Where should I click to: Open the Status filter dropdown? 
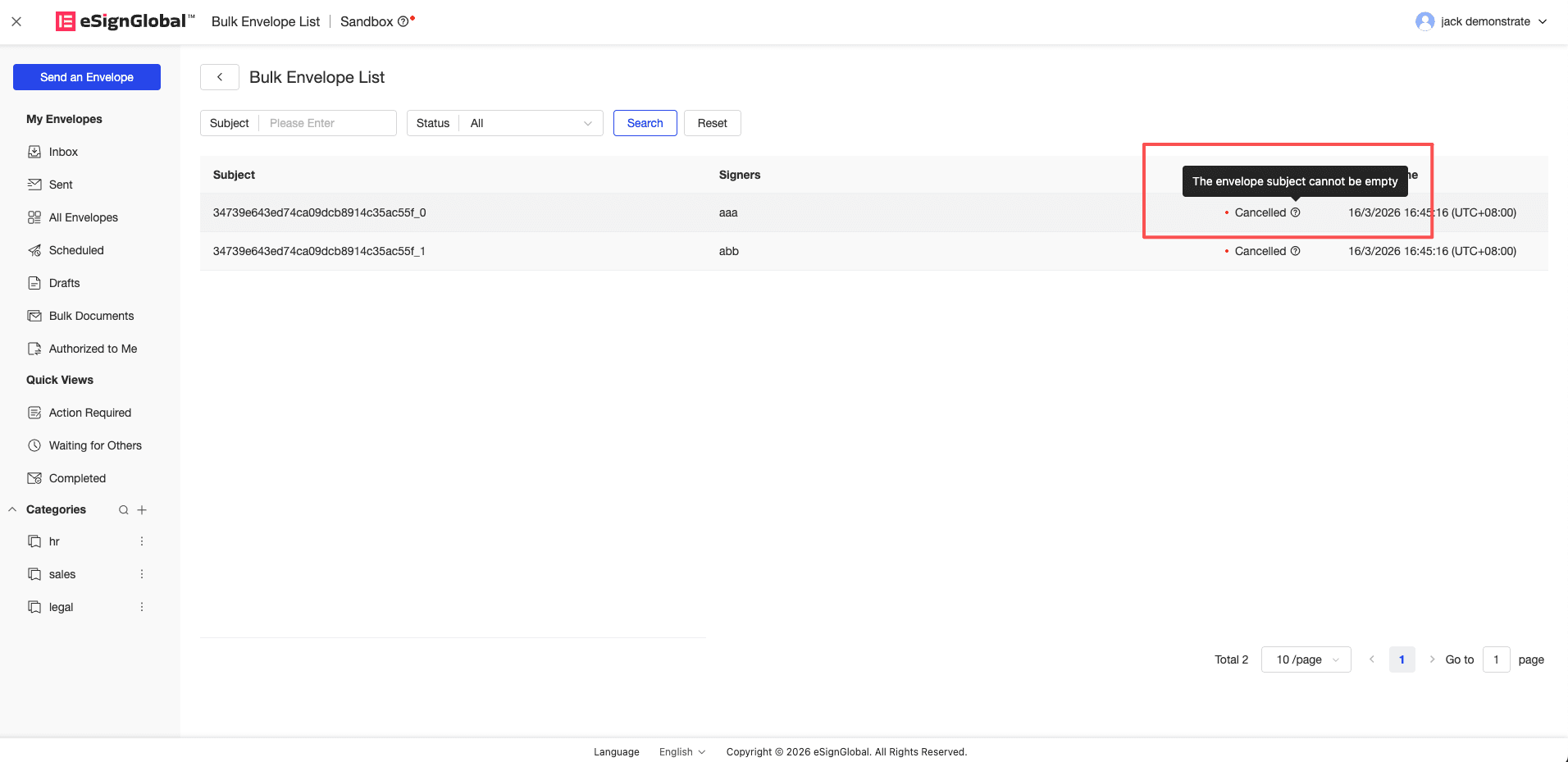pyautogui.click(x=530, y=123)
